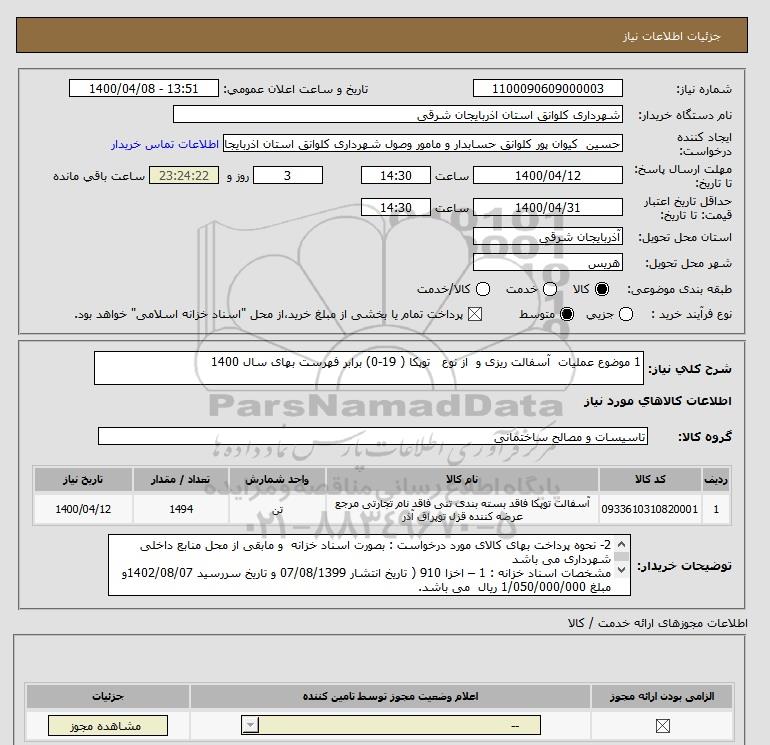The image size is (770, 745).
Task: Click the buyer notes text area
Action: [x=369, y=565]
